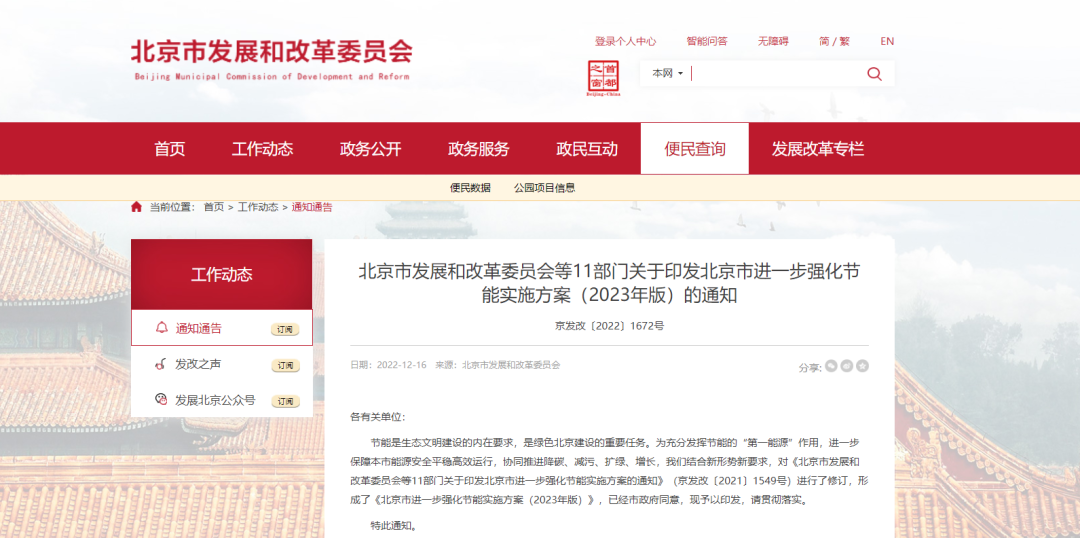Image resolution: width=1080 pixels, height=538 pixels.
Task: Click the search magnifier icon
Action: [874, 73]
